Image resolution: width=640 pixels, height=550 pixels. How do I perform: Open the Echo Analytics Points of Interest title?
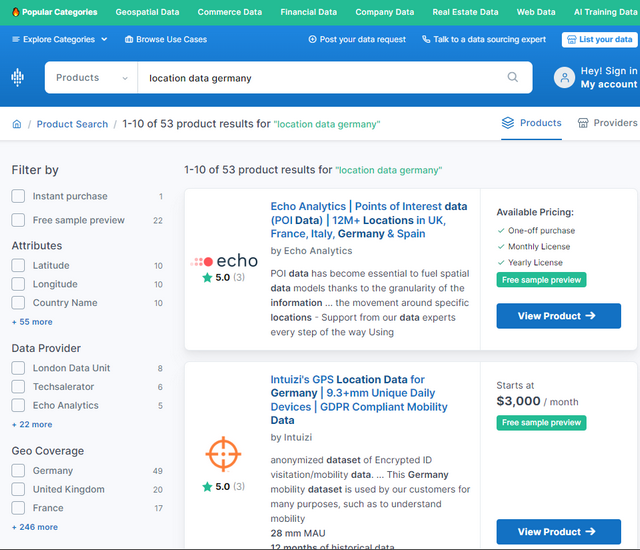click(369, 220)
